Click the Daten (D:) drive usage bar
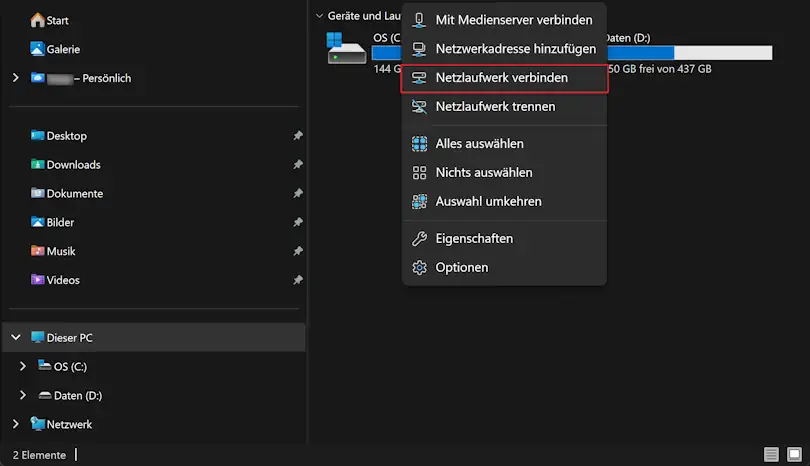Image resolution: width=810 pixels, height=466 pixels. 690,53
